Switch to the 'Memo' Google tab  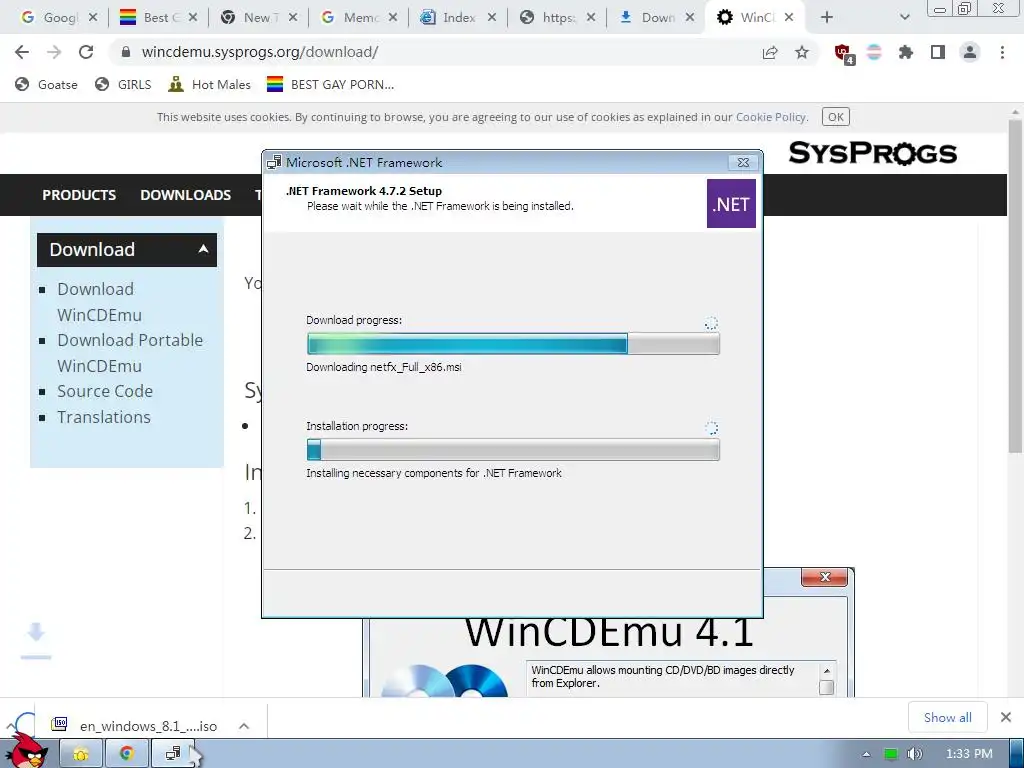351,18
